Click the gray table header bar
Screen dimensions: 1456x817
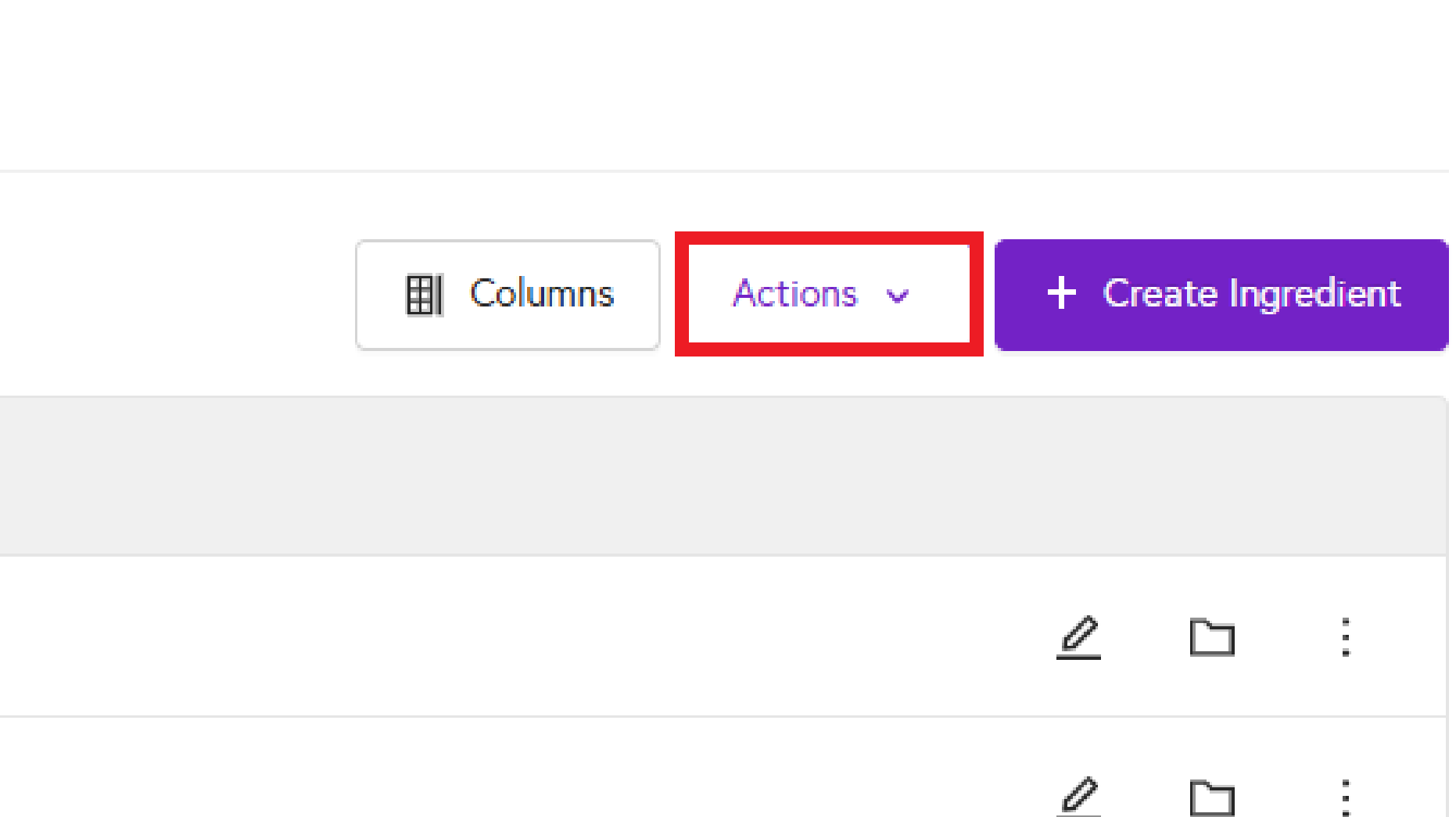point(704,475)
